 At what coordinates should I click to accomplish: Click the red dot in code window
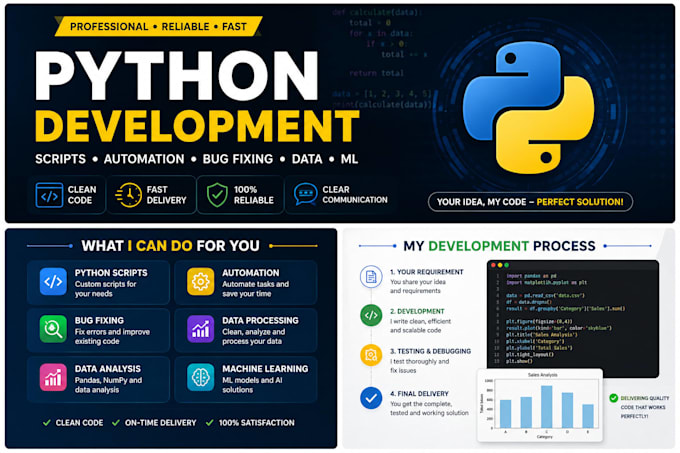coord(493,265)
